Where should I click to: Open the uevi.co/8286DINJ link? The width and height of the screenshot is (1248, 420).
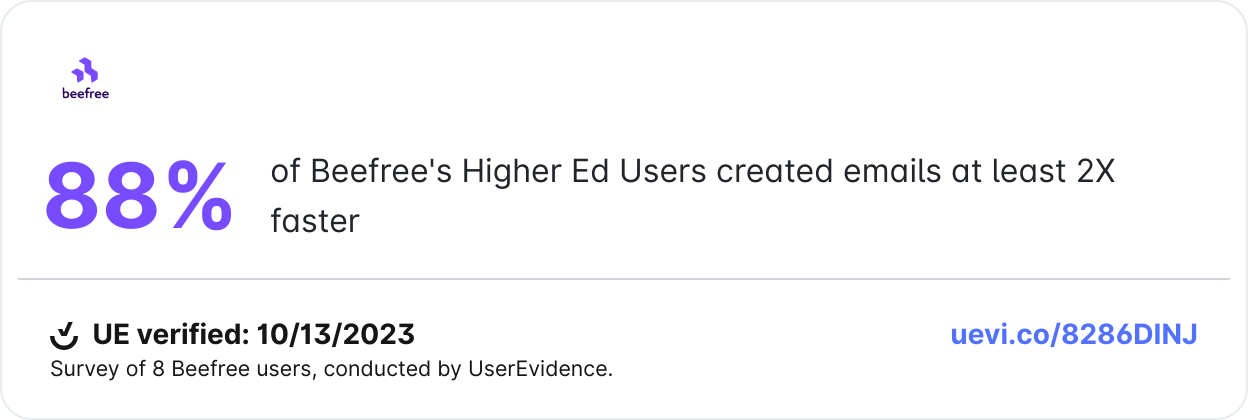click(1073, 334)
